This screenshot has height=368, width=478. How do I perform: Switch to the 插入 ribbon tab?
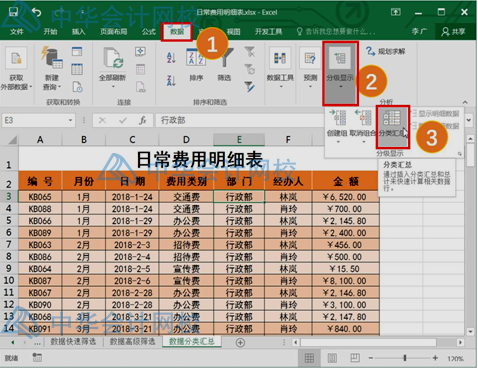[79, 32]
